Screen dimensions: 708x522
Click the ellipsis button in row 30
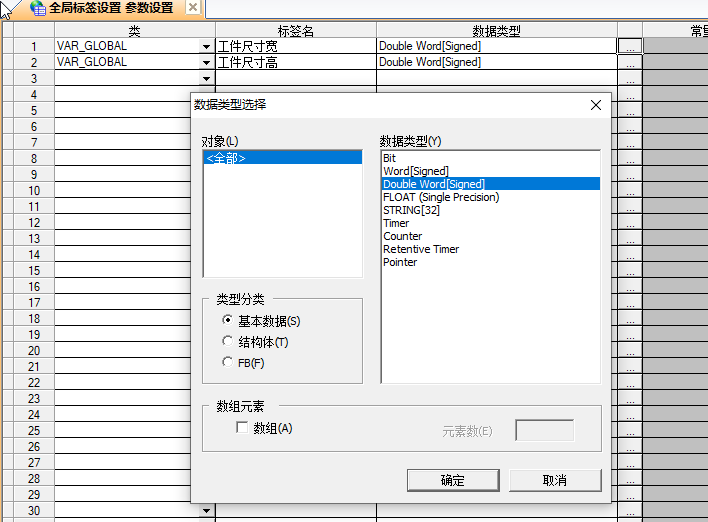pos(629,510)
